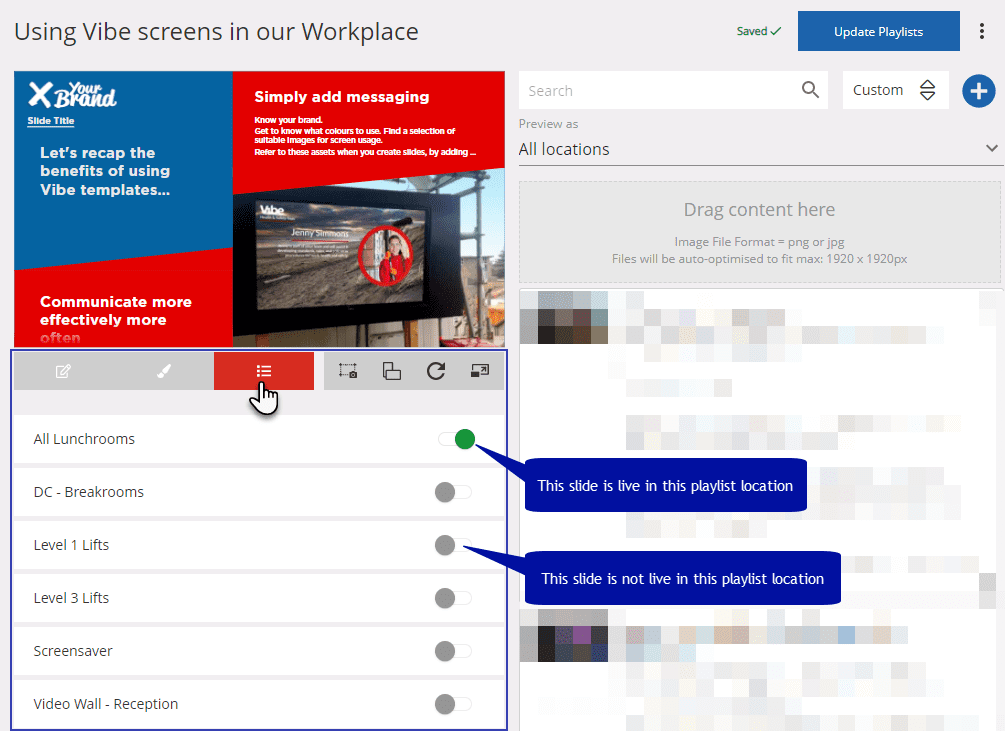Click the 'Video Wall - Reception' playlist name
1005x731 pixels.
tap(106, 704)
